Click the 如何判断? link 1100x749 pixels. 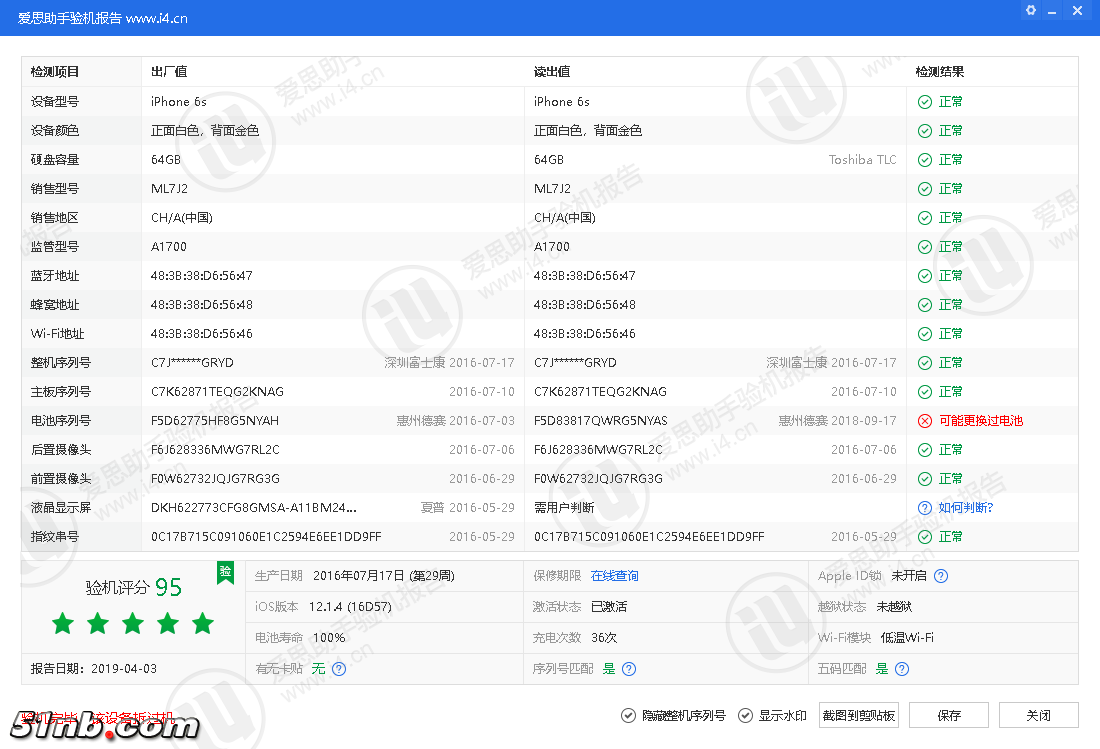966,507
